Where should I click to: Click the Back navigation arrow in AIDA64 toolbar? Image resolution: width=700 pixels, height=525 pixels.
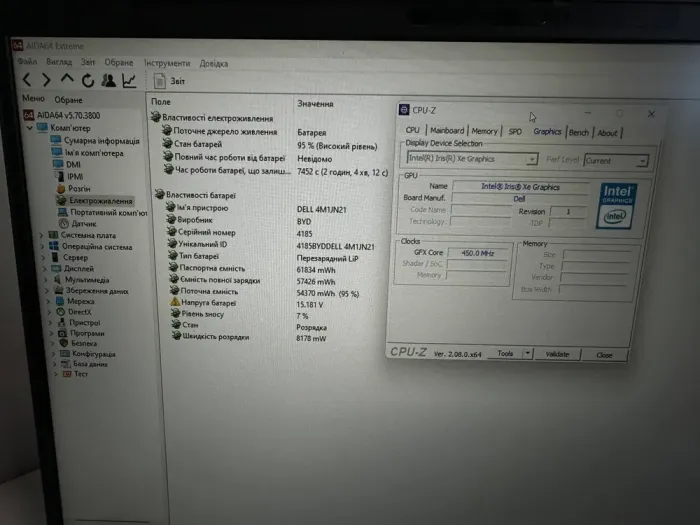[28, 80]
